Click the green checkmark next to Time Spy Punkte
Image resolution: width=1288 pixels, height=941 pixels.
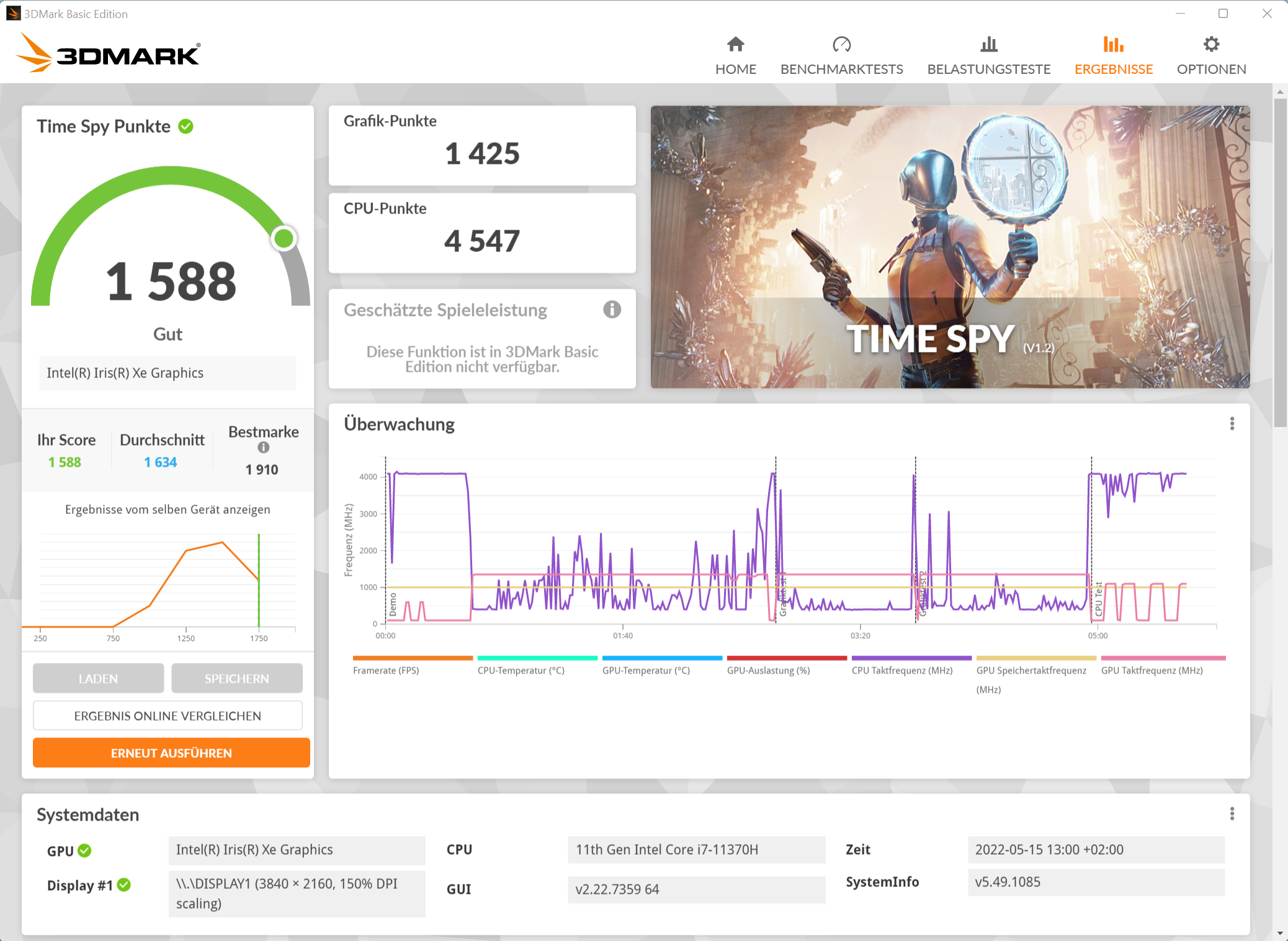point(186,126)
